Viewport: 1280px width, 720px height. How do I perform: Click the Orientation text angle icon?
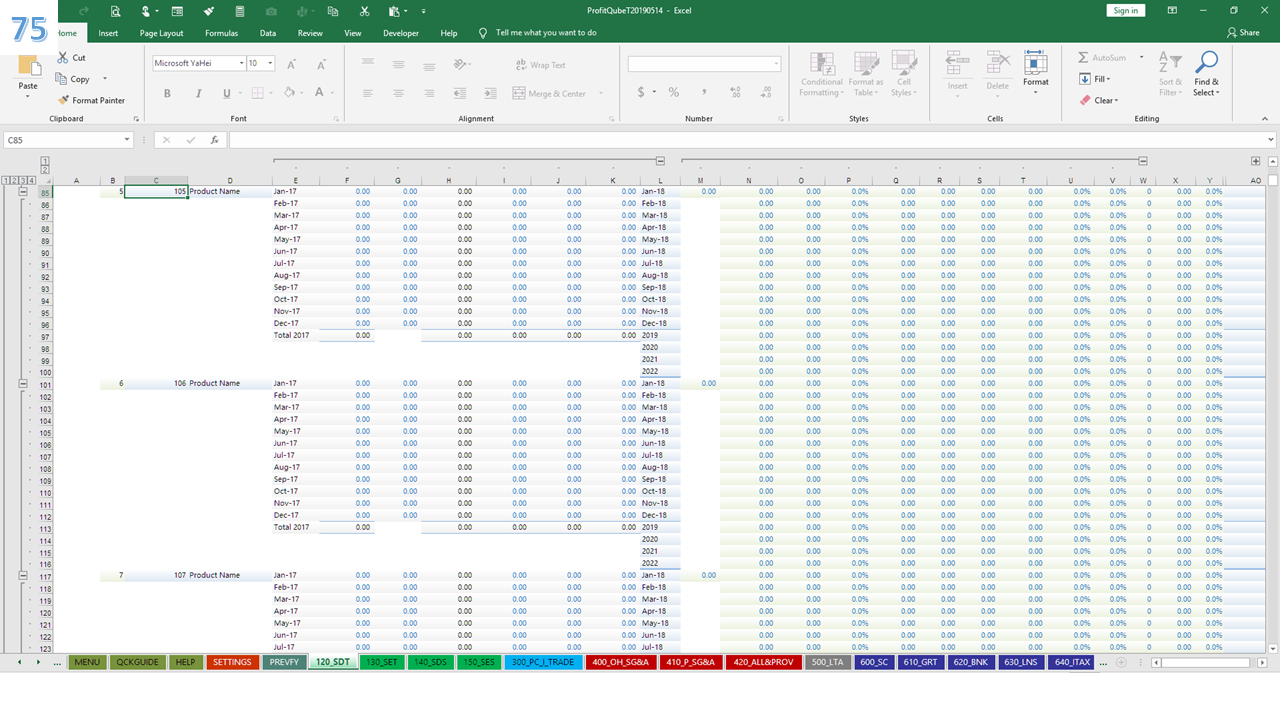point(460,65)
